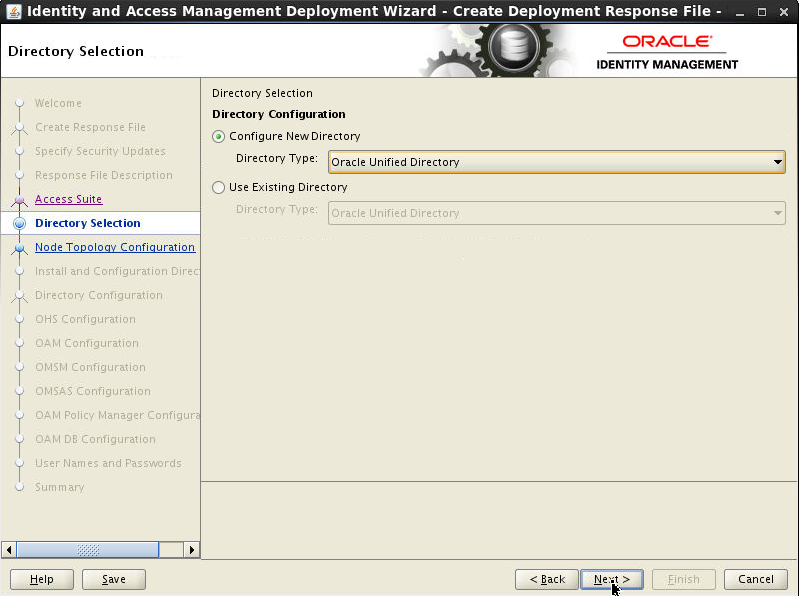This screenshot has height=596, width=799.
Task: Click the OHS Configuration step text
Action: coord(86,319)
